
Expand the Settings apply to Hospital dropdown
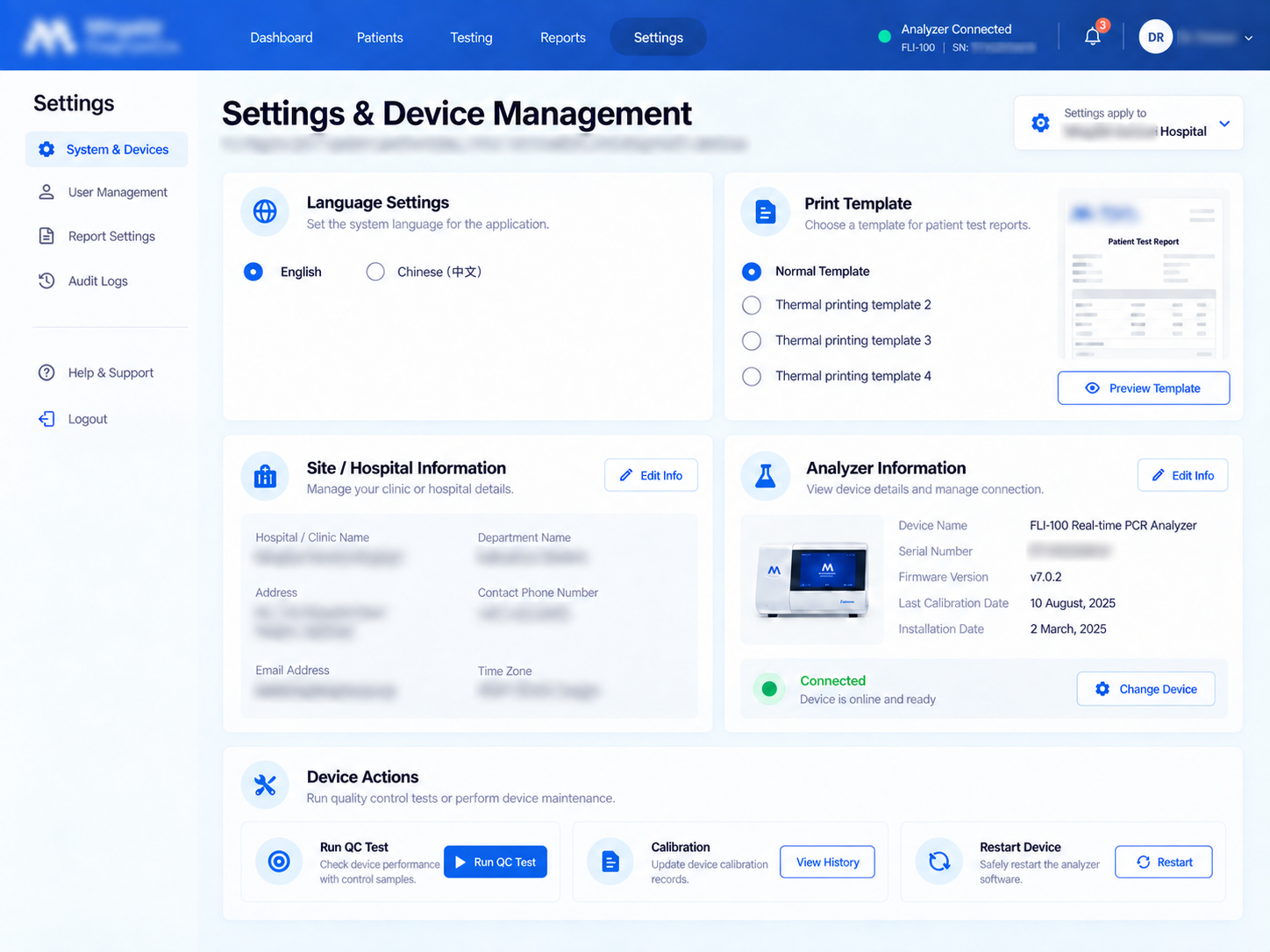(1129, 123)
